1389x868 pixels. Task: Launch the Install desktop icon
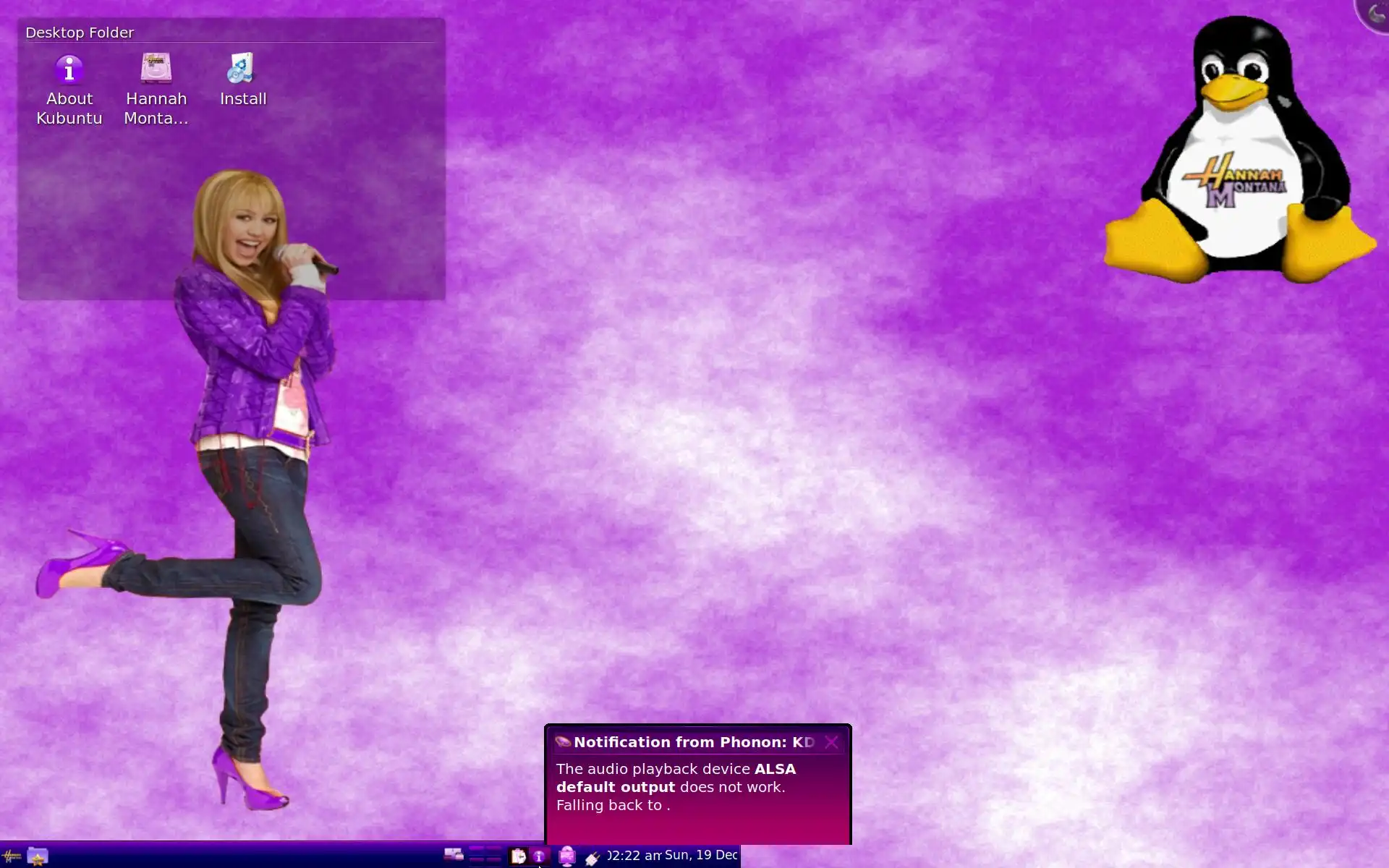(242, 69)
